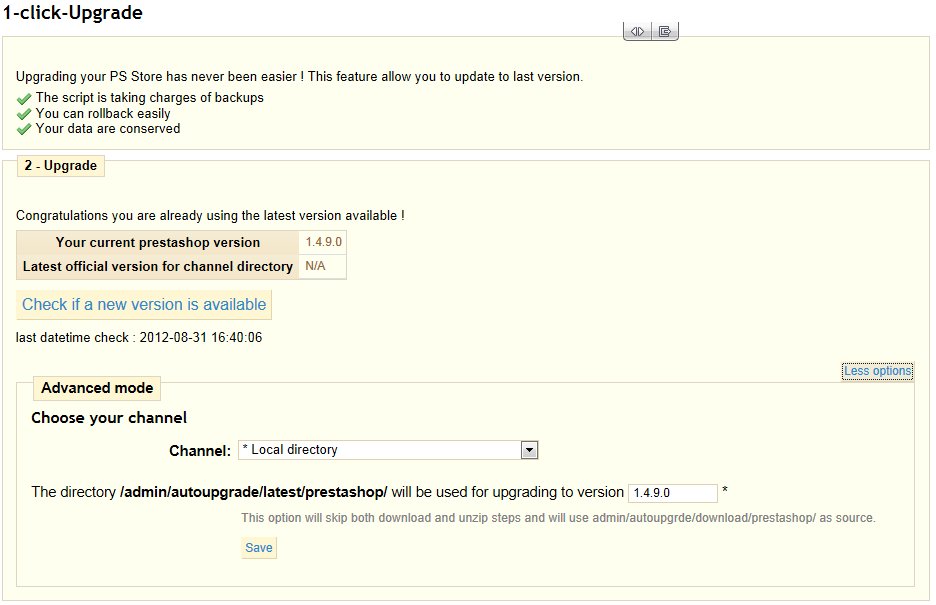Screen dimensions: 936x605
Task: Focus the upgrade version input field
Action: pyautogui.click(x=673, y=493)
